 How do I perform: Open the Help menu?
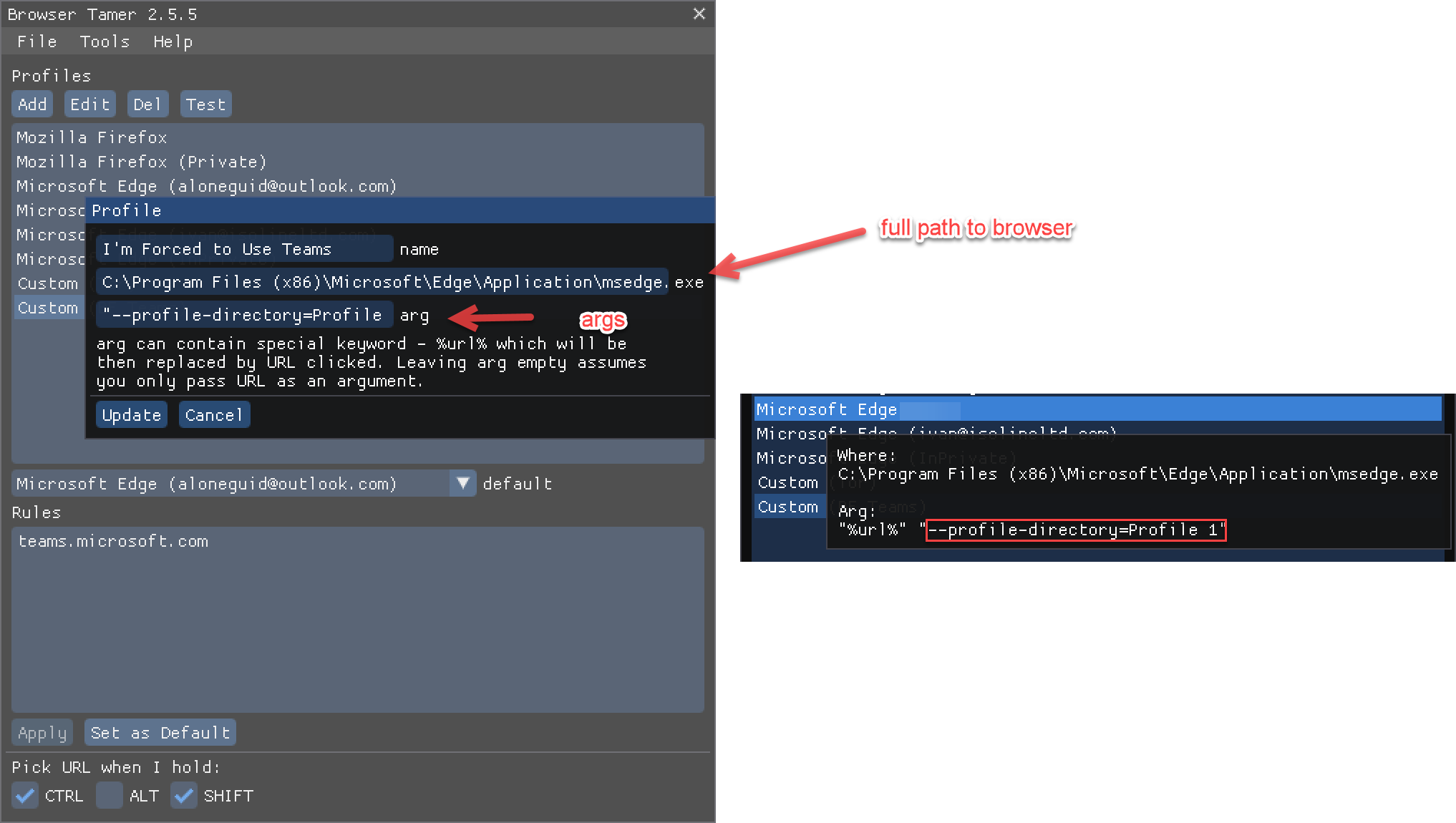pyautogui.click(x=173, y=42)
